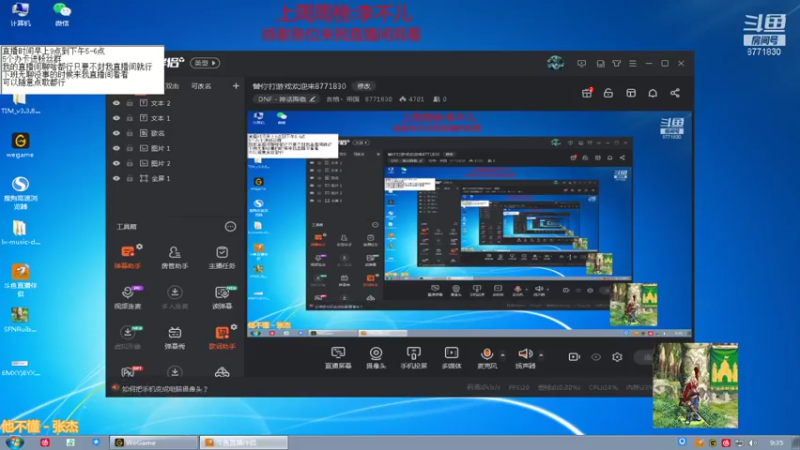
Task: Expand speaker options arrow
Action: coord(541,355)
